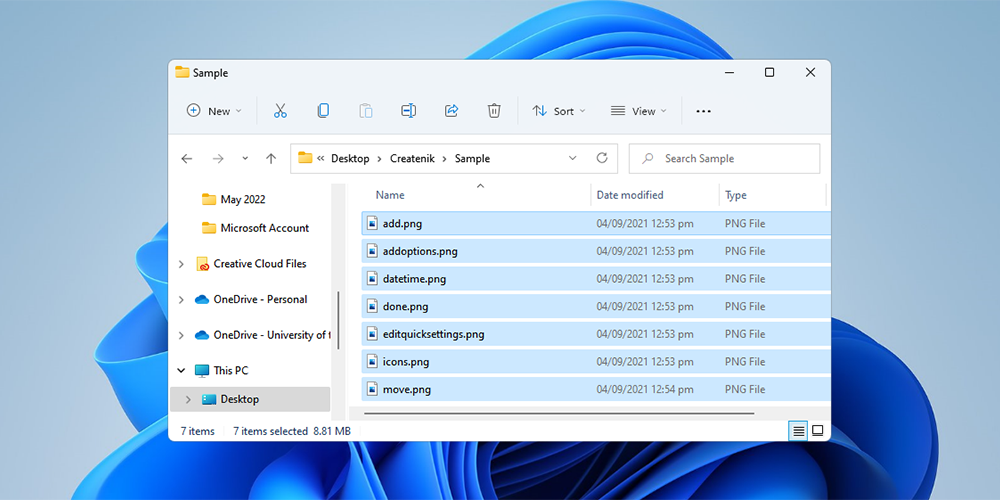Image resolution: width=1000 pixels, height=500 pixels.
Task: Open the See more ellipsis menu
Action: tap(703, 111)
